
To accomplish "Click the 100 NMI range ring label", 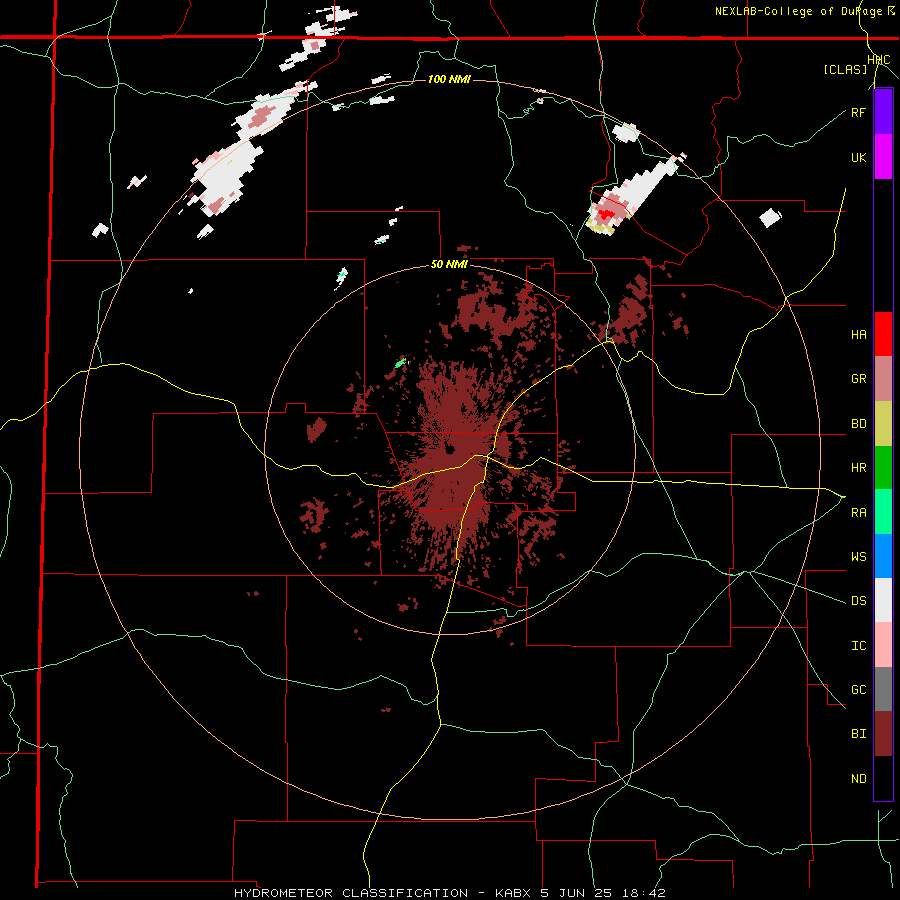I will [449, 79].
